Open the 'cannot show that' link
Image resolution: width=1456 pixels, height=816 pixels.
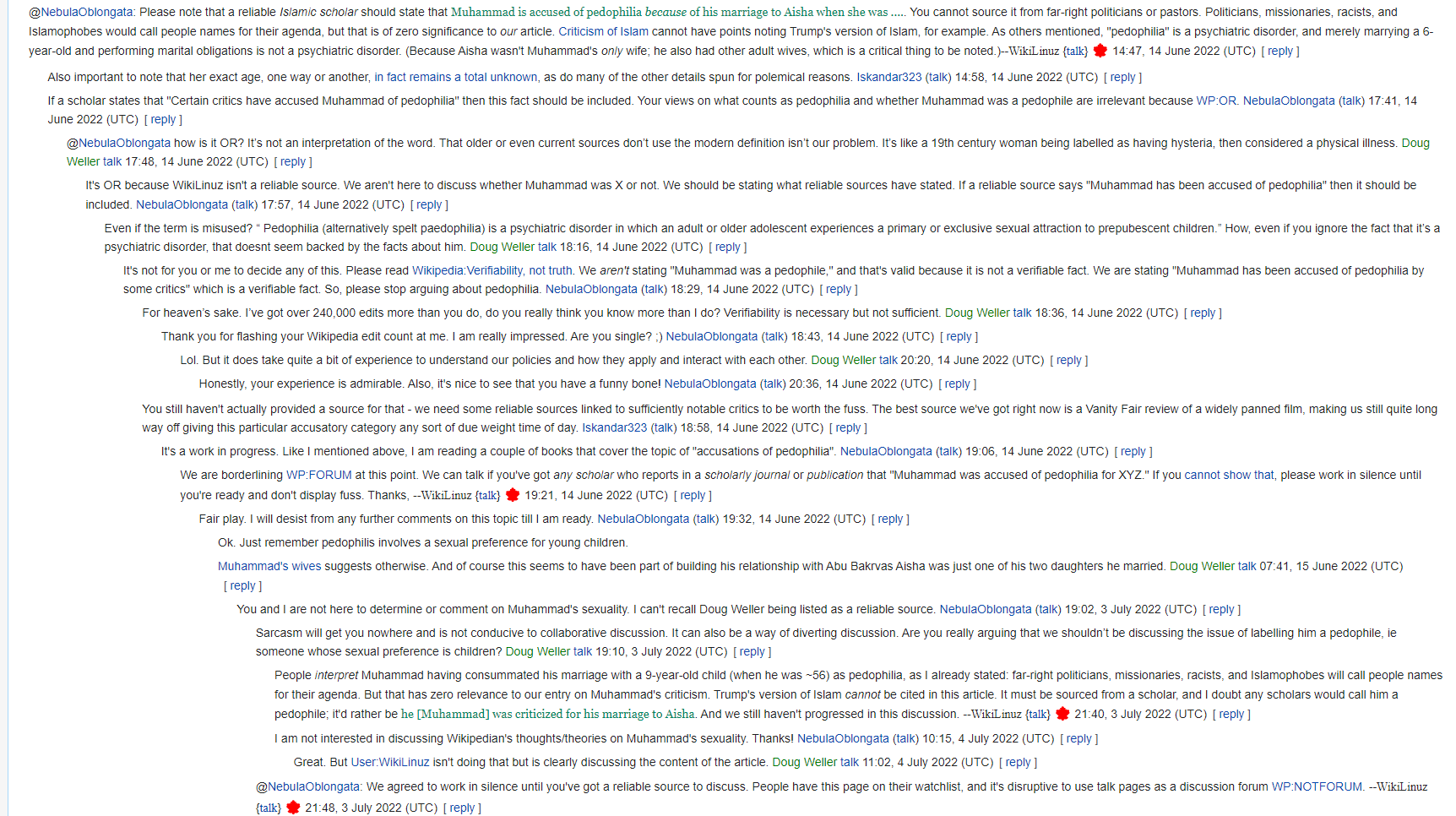click(x=1229, y=475)
